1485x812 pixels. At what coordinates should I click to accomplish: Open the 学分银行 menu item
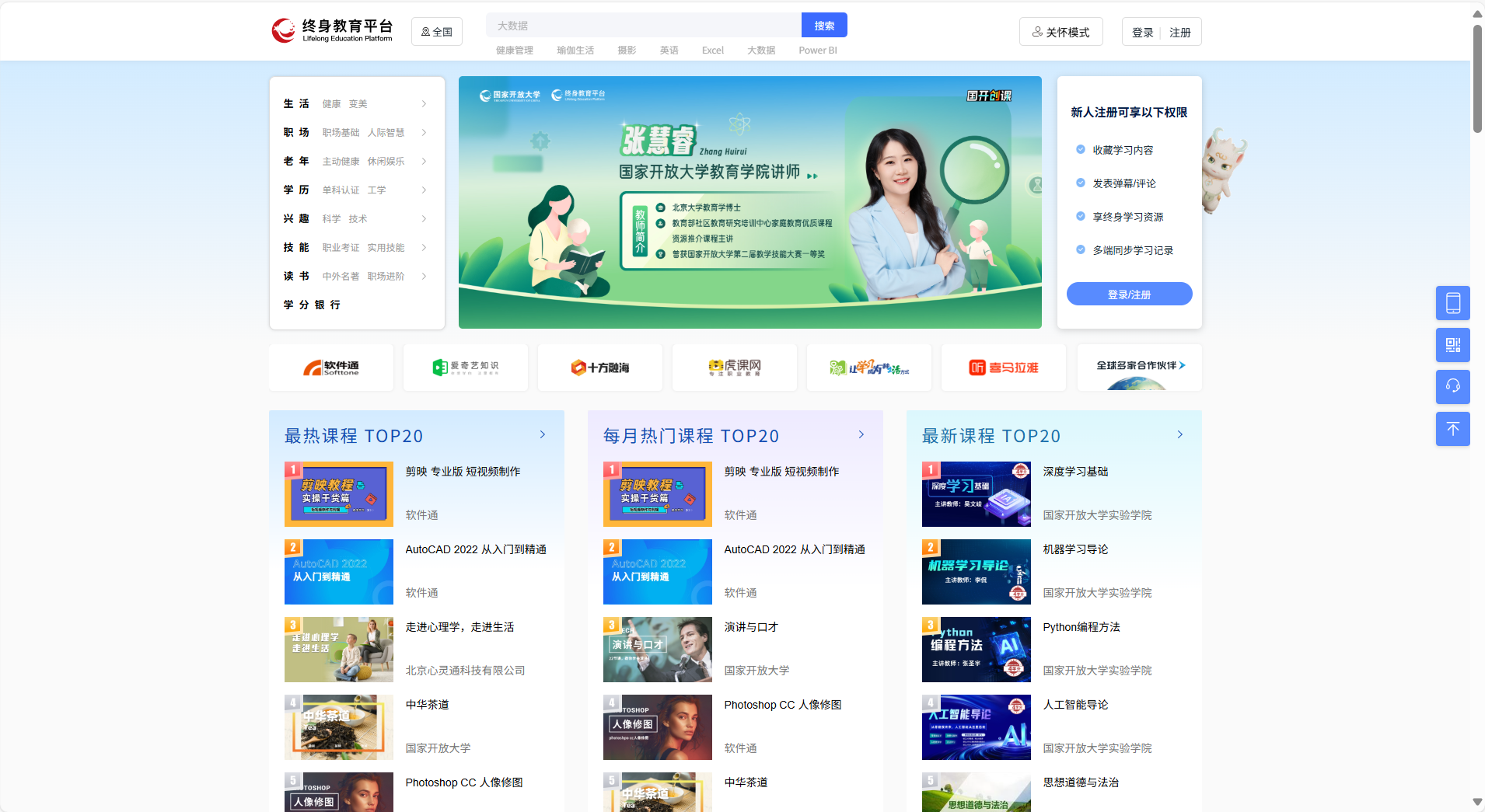312,305
